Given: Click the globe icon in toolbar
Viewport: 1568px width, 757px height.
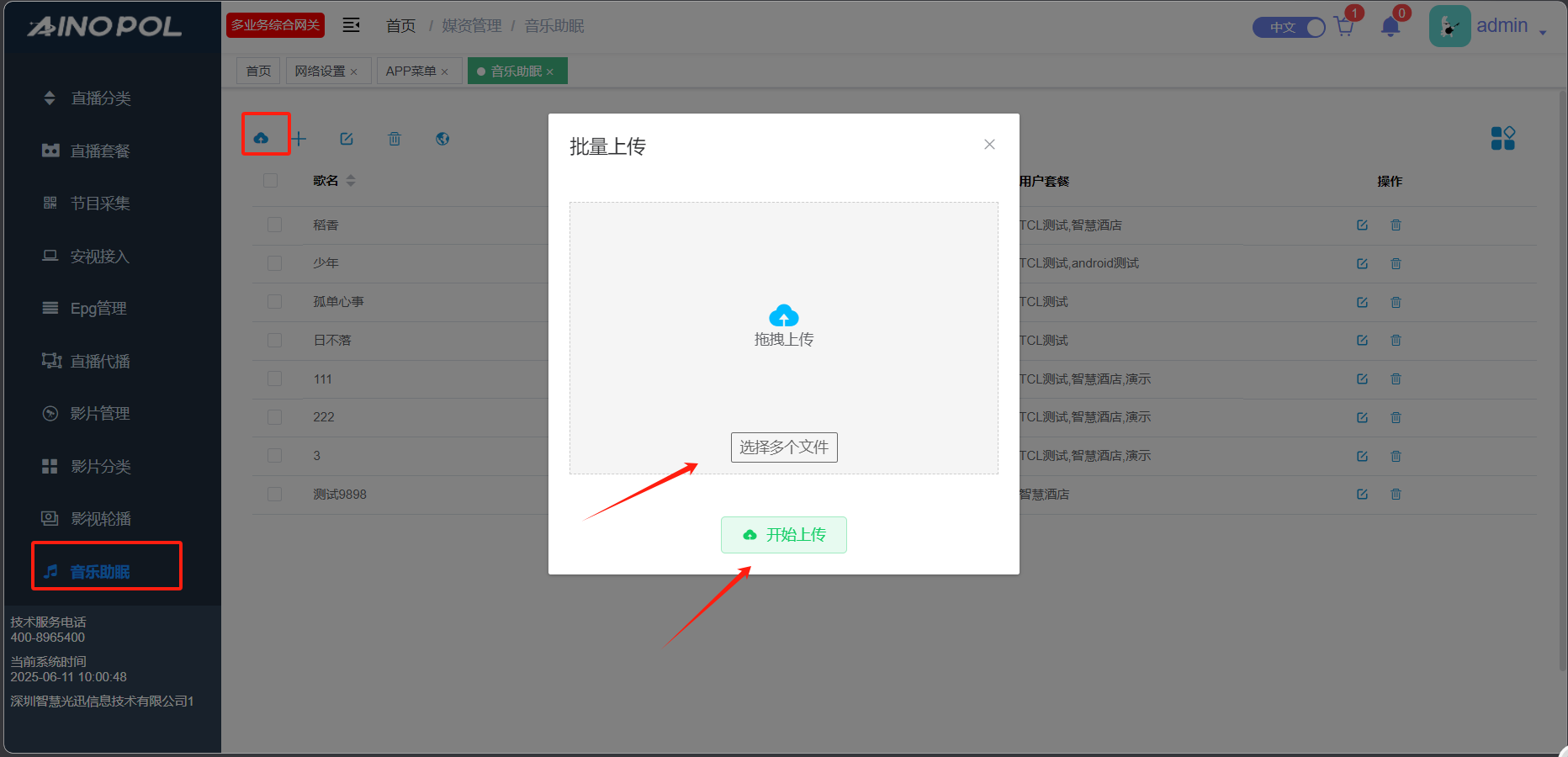Looking at the screenshot, I should 442,139.
